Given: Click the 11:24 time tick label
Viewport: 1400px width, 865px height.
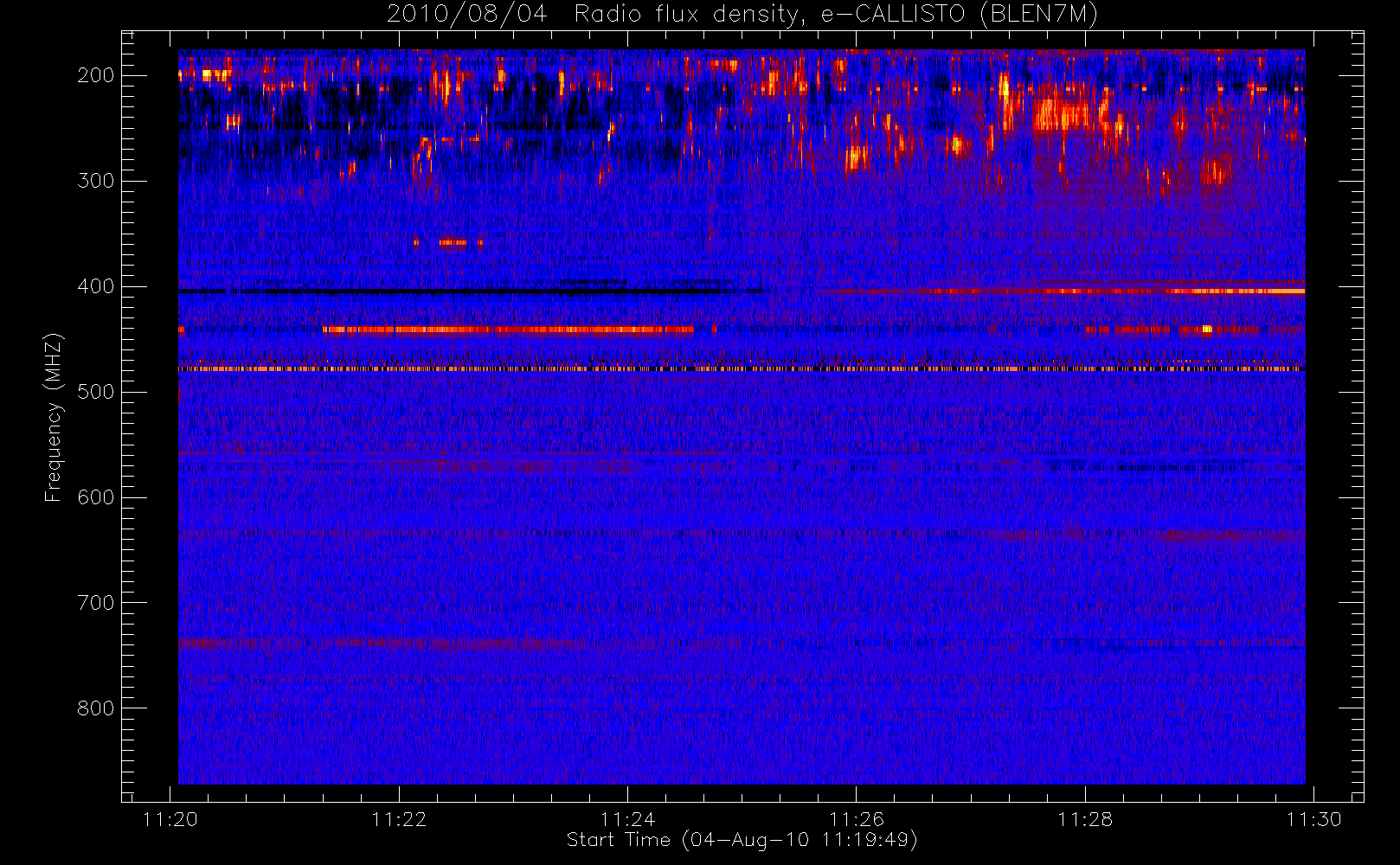Looking at the screenshot, I should click(627, 819).
